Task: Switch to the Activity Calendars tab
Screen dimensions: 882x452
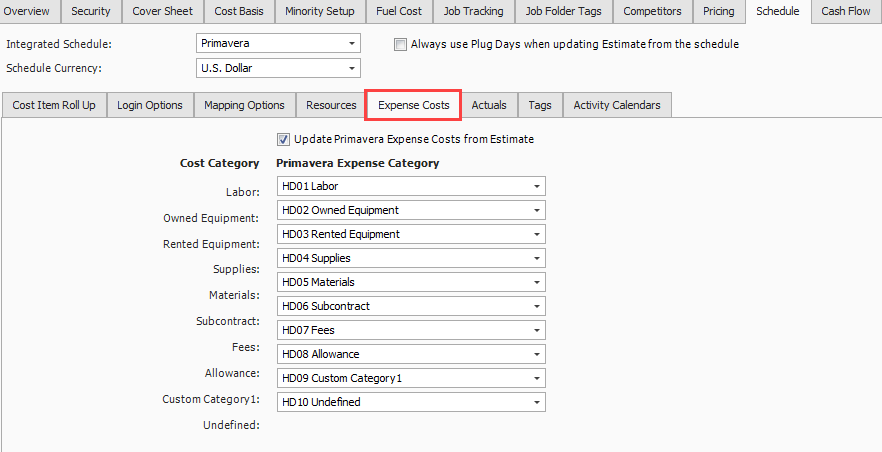Action: tap(616, 105)
